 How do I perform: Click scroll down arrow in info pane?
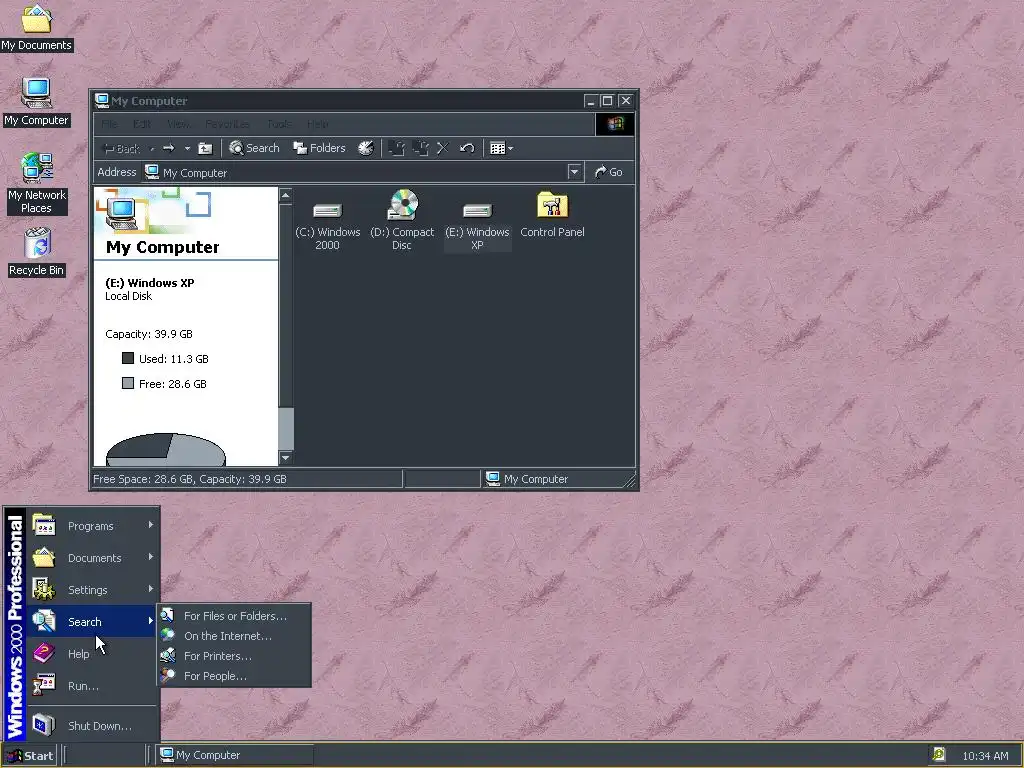click(x=285, y=458)
